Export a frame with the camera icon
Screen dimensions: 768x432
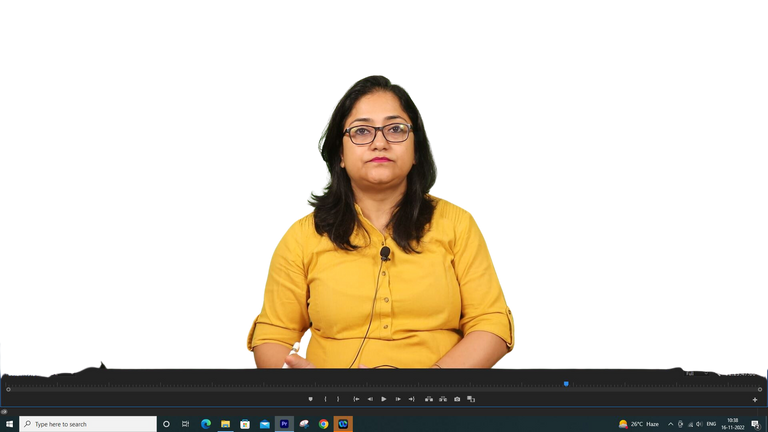[x=457, y=399]
